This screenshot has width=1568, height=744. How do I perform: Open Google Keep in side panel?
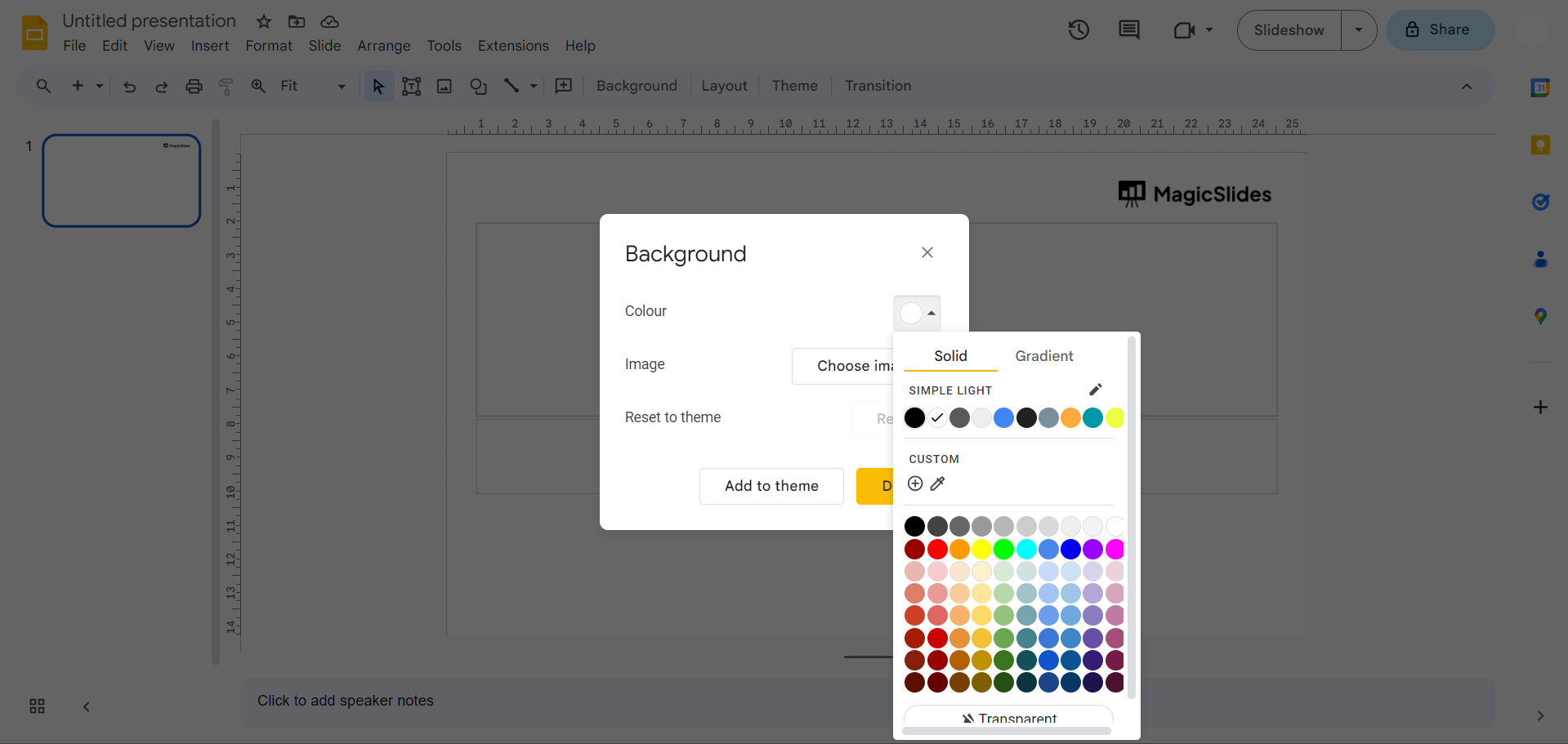pos(1540,145)
